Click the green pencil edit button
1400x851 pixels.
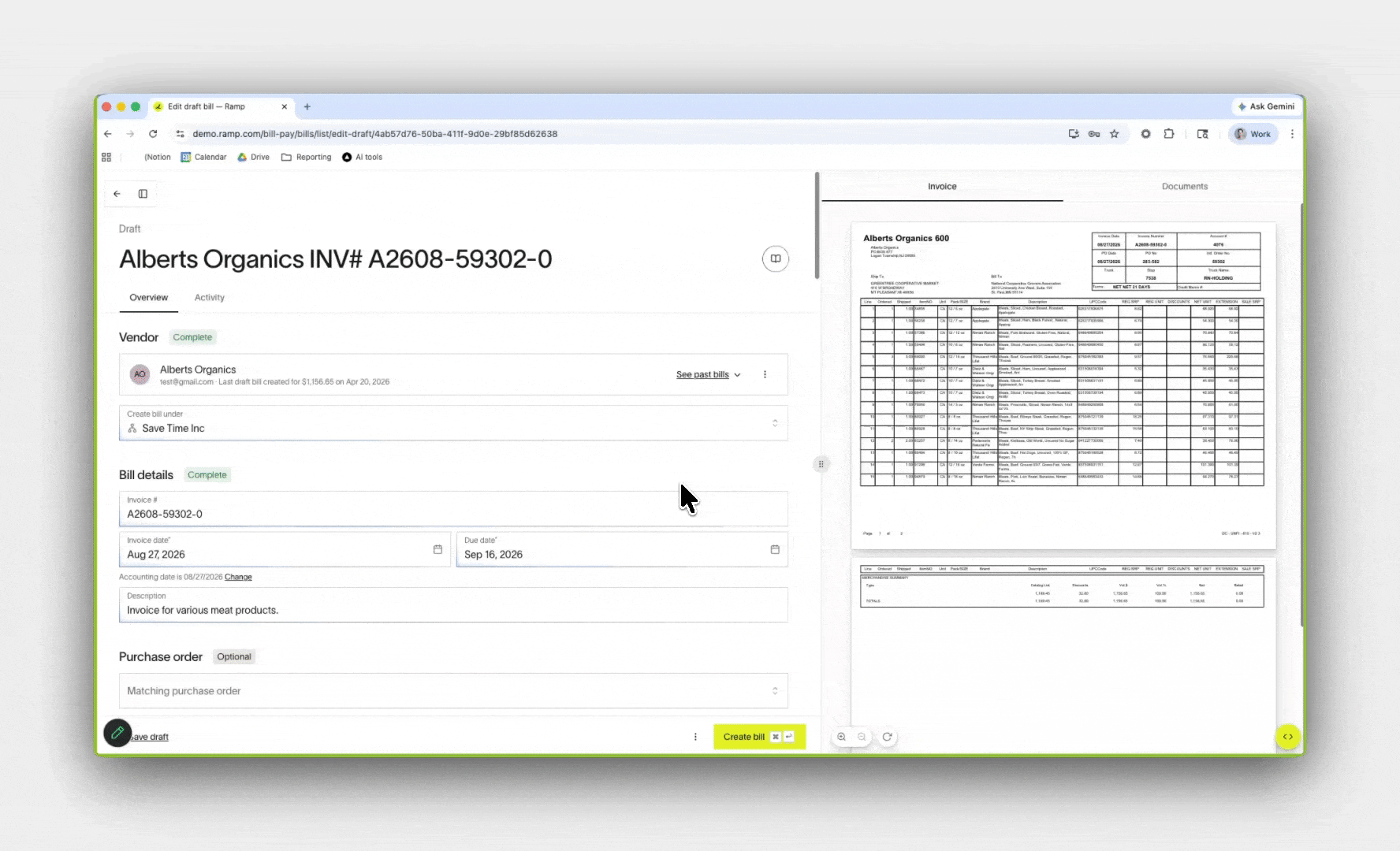point(117,733)
